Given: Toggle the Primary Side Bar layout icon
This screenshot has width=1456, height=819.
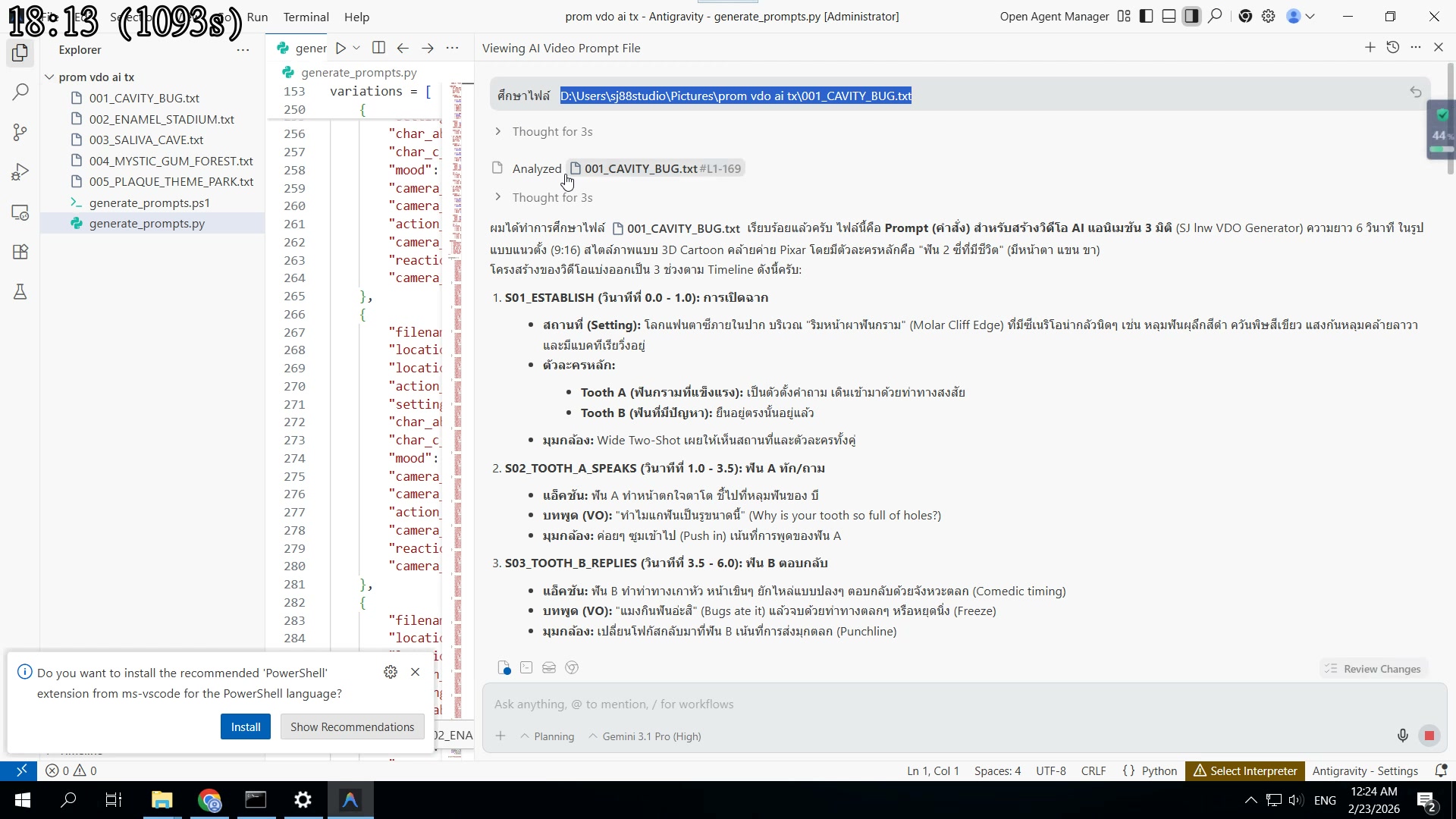Looking at the screenshot, I should click(x=1146, y=16).
